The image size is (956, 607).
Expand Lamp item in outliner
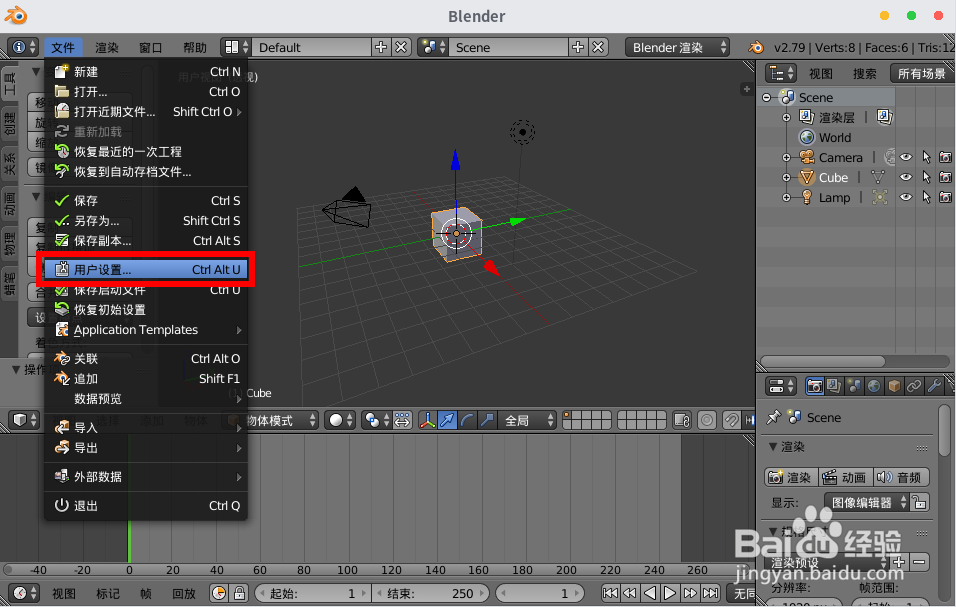(x=787, y=197)
